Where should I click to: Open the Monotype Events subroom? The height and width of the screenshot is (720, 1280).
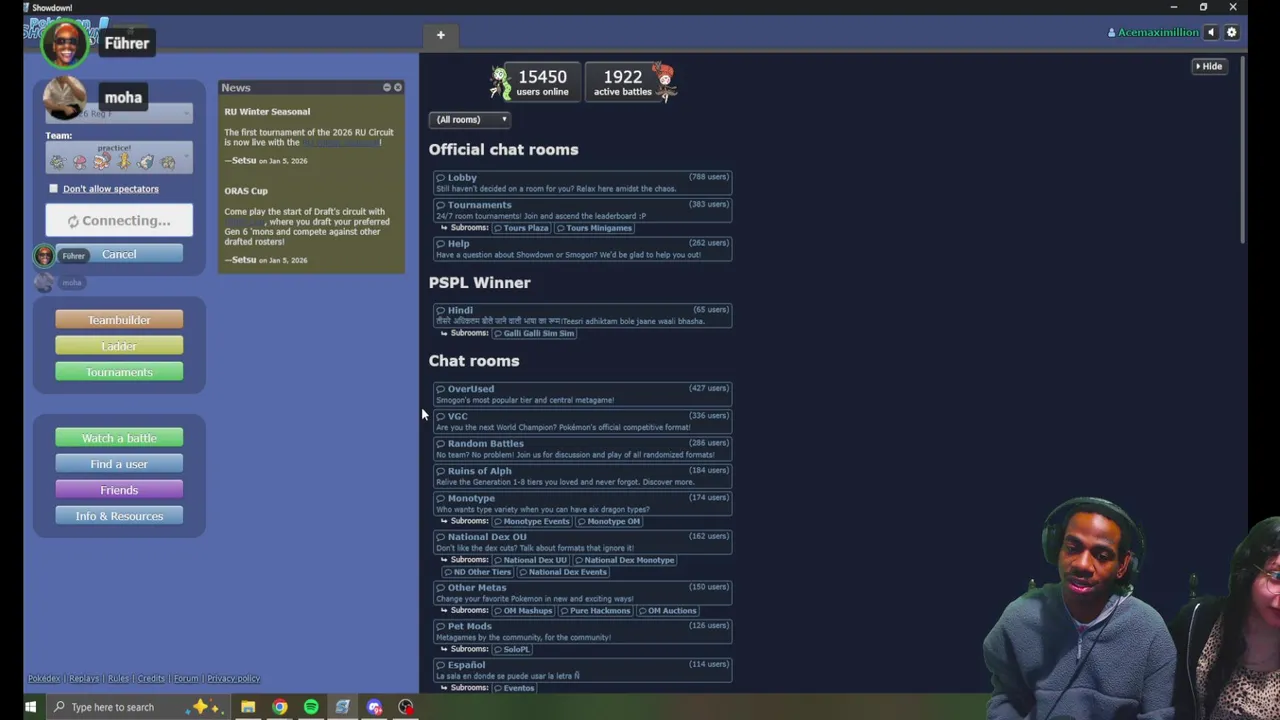[x=531, y=521]
